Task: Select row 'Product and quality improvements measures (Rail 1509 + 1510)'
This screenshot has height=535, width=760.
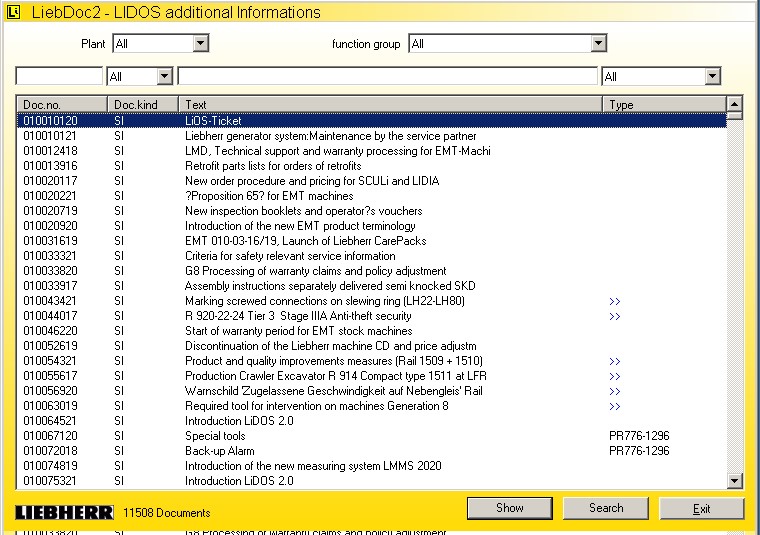Action: 372,361
